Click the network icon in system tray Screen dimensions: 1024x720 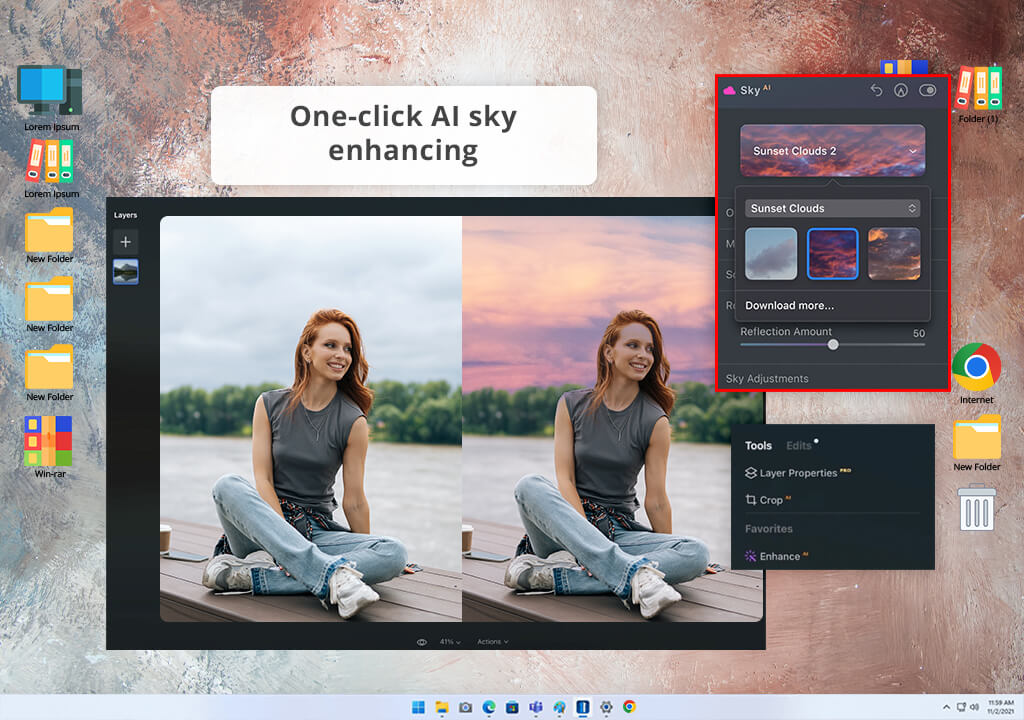pyautogui.click(x=961, y=707)
